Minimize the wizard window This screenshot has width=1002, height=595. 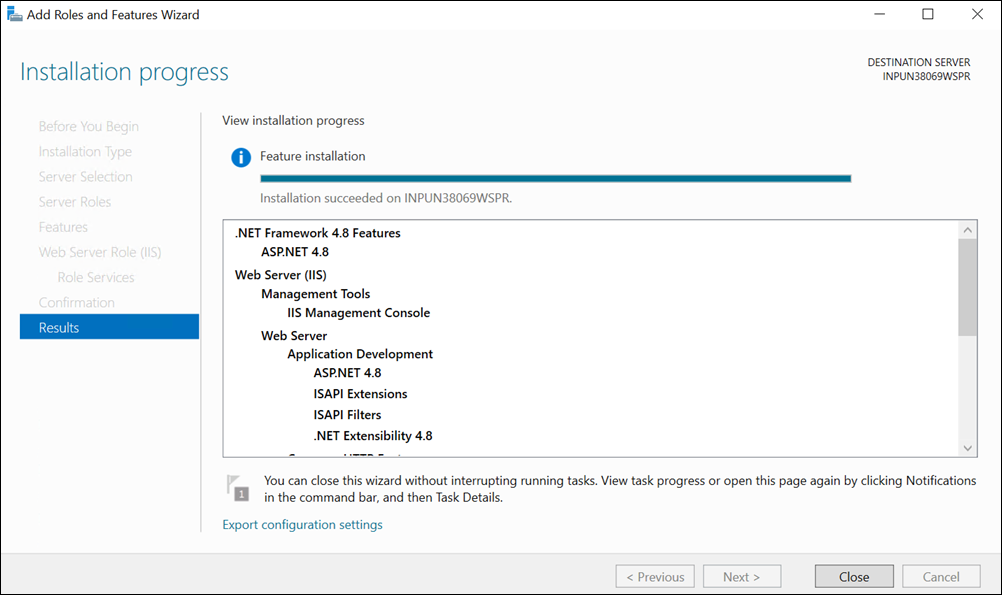[879, 15]
